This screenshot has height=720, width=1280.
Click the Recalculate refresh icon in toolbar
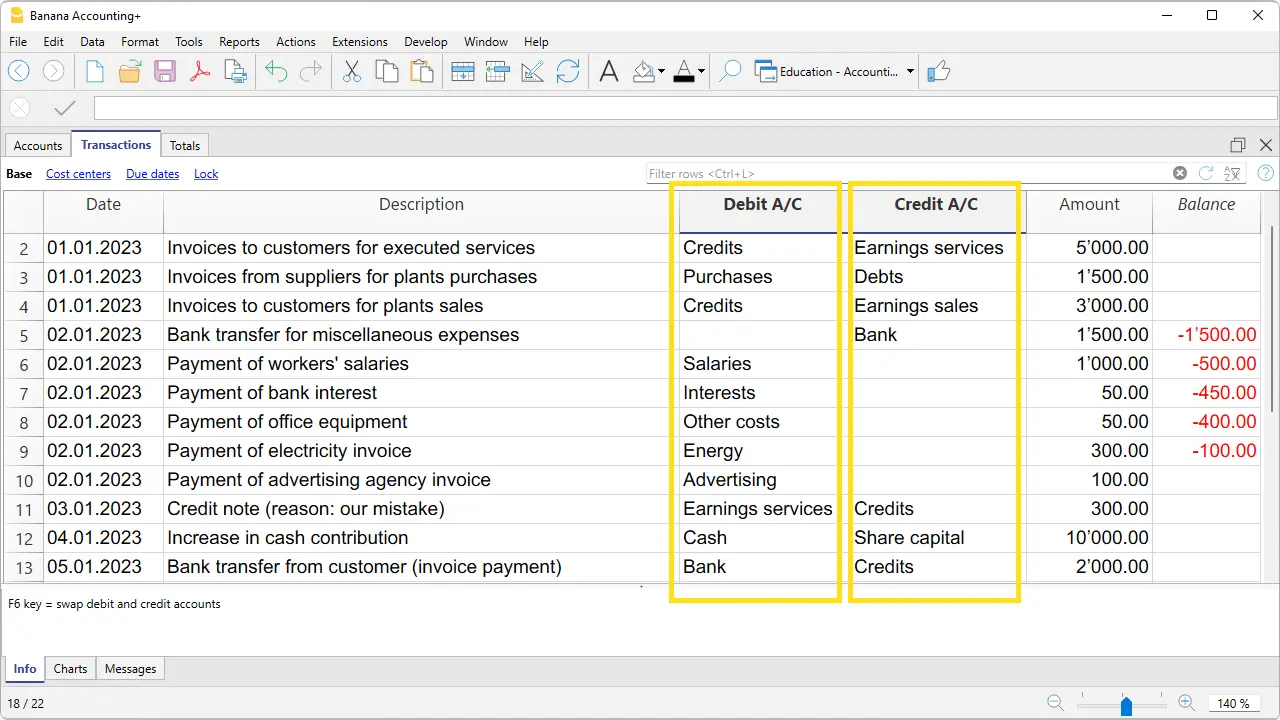tap(568, 71)
